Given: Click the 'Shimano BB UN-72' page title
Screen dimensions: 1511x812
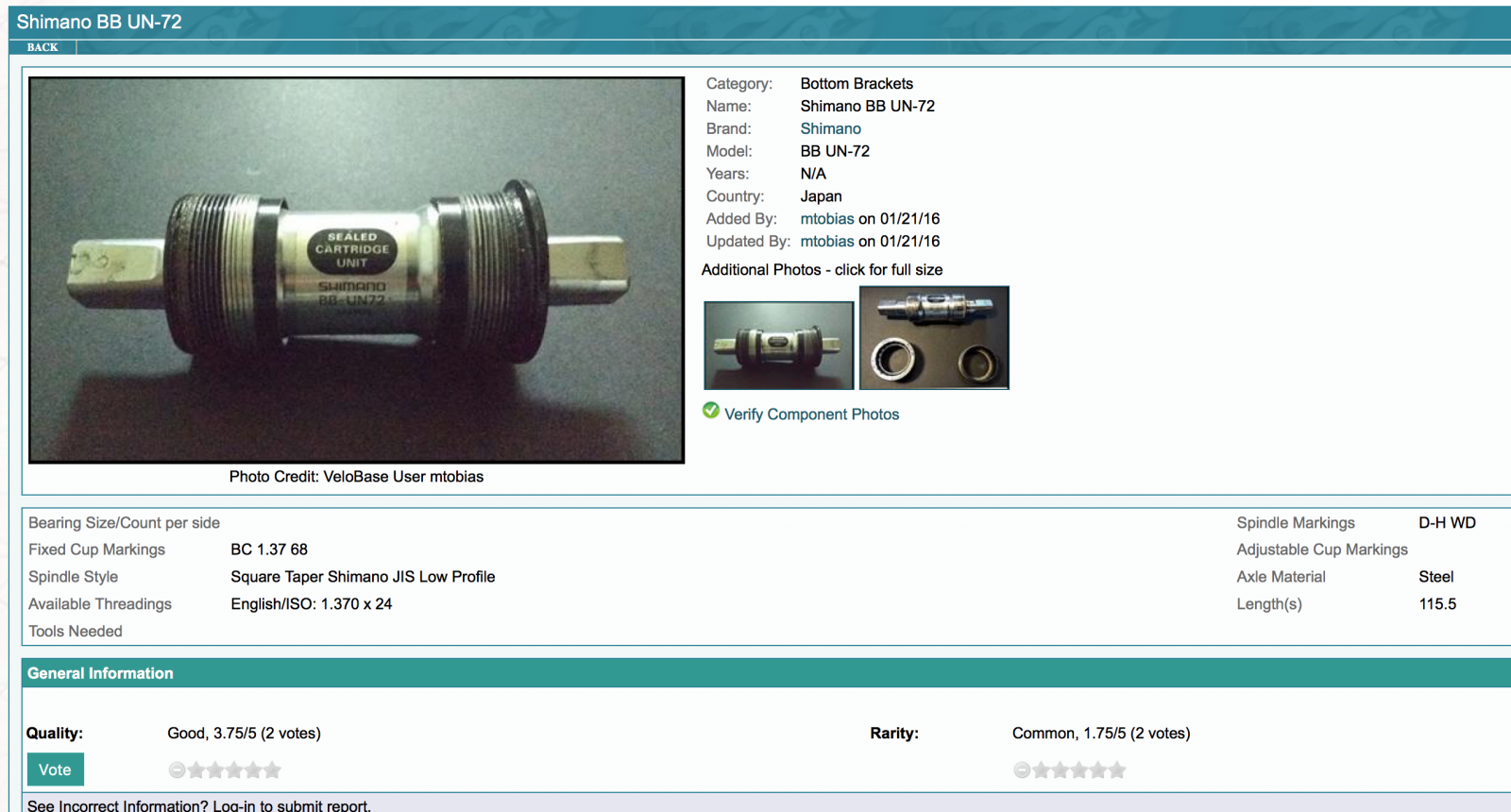Looking at the screenshot, I should 99,22.
